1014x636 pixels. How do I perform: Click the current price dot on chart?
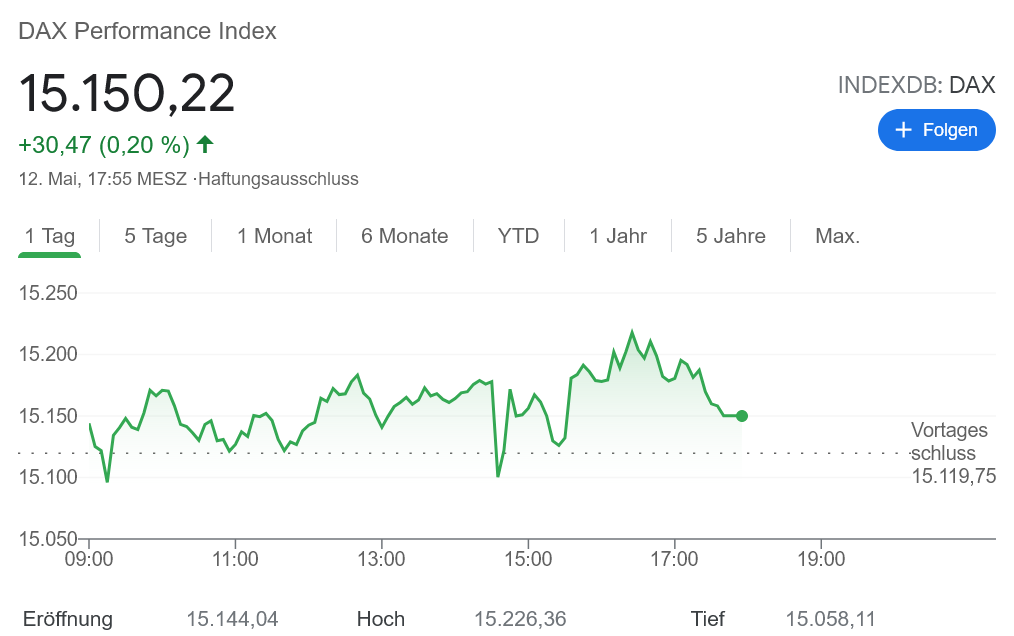coord(742,416)
